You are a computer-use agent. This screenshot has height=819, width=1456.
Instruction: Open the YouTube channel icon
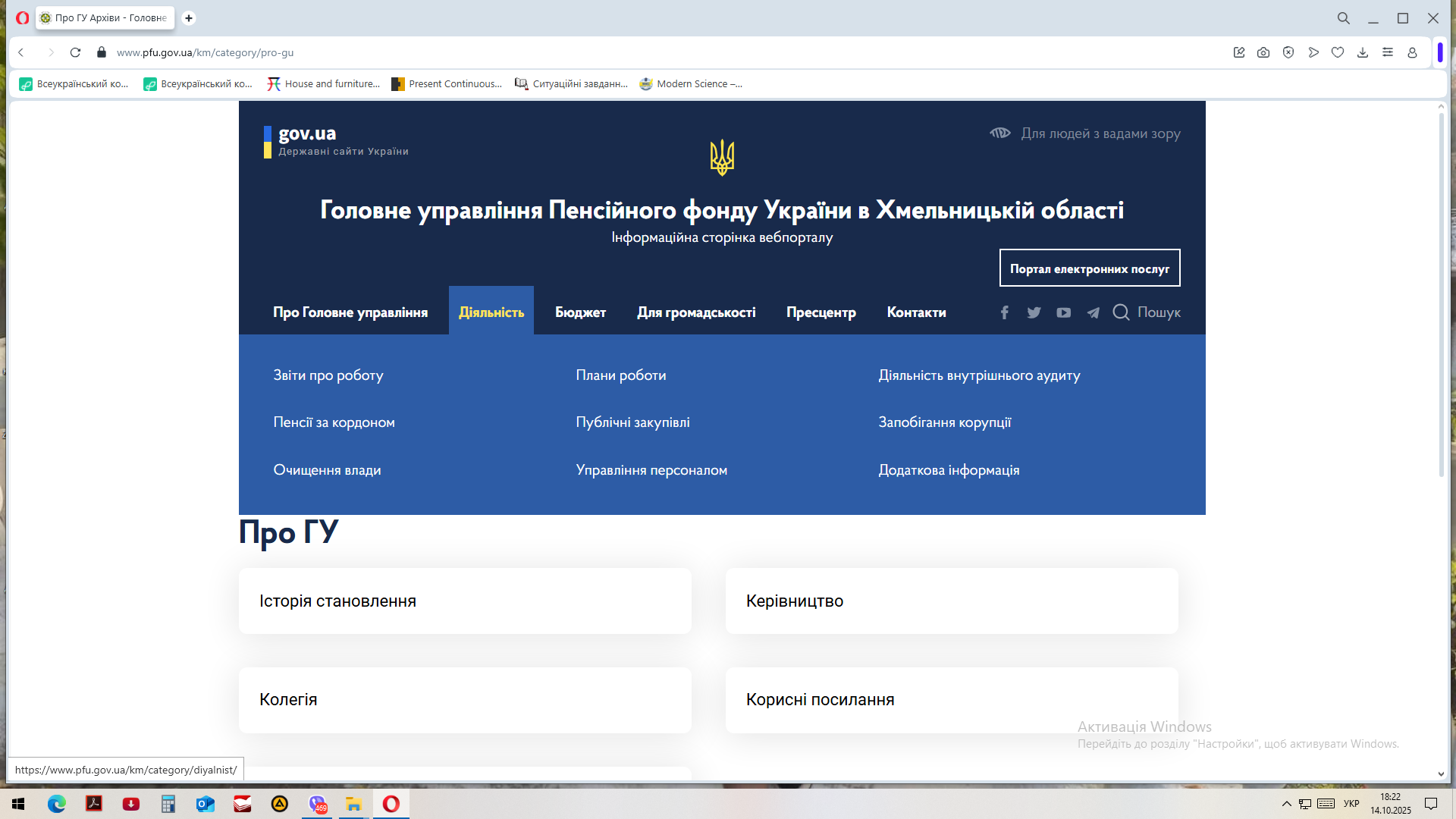[1063, 312]
